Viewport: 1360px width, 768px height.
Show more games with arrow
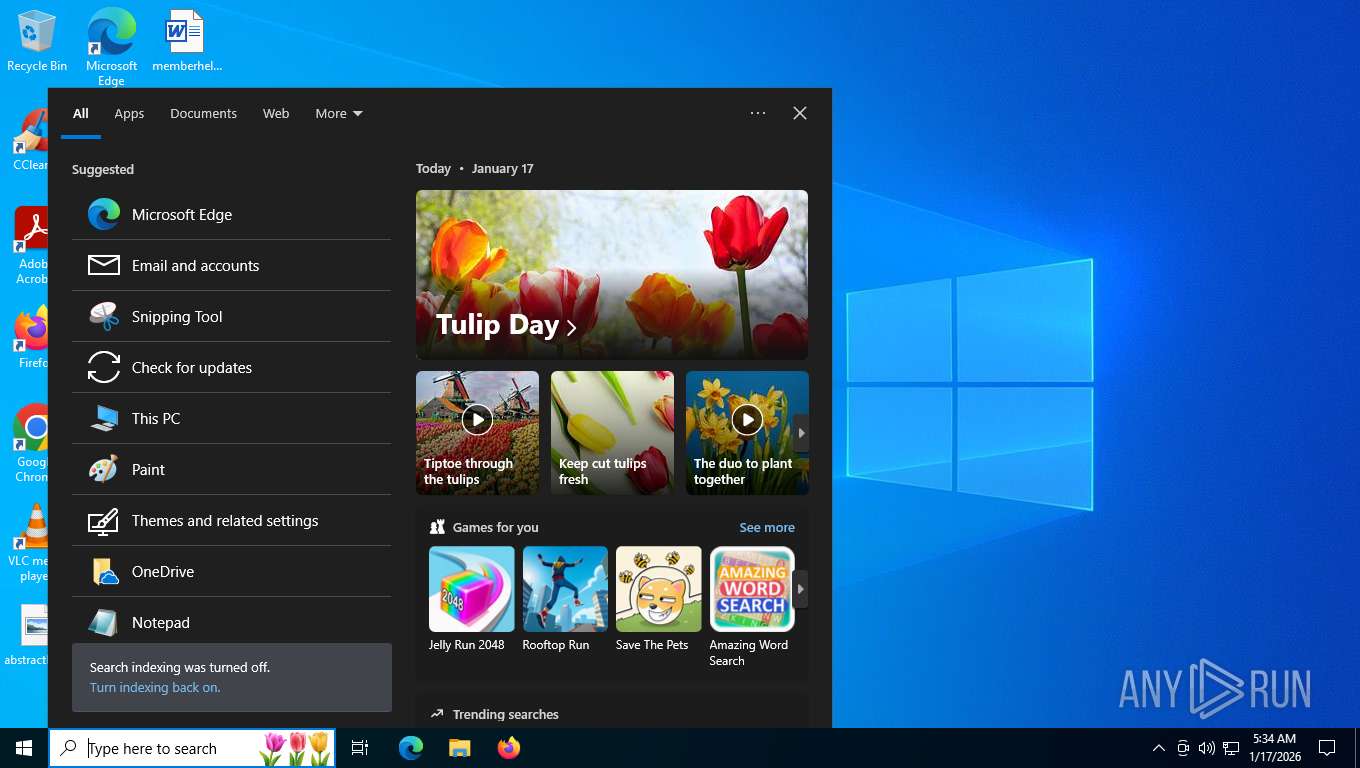[800, 589]
